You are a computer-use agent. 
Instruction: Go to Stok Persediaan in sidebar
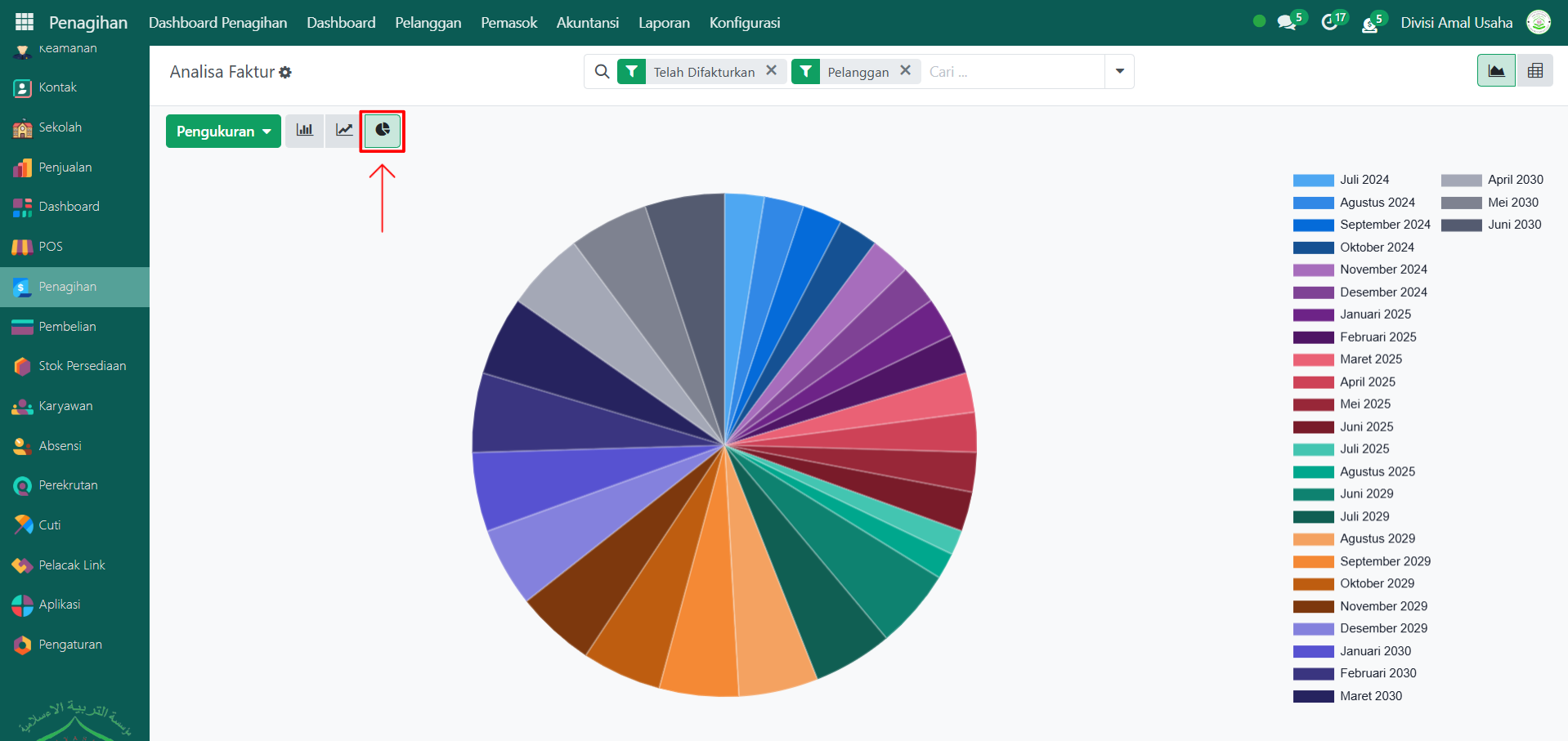click(x=82, y=366)
